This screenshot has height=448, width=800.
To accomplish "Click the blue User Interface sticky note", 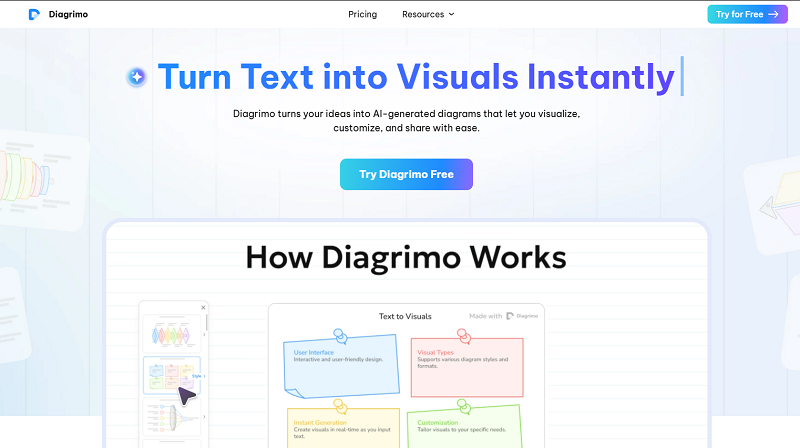I will (x=341, y=366).
